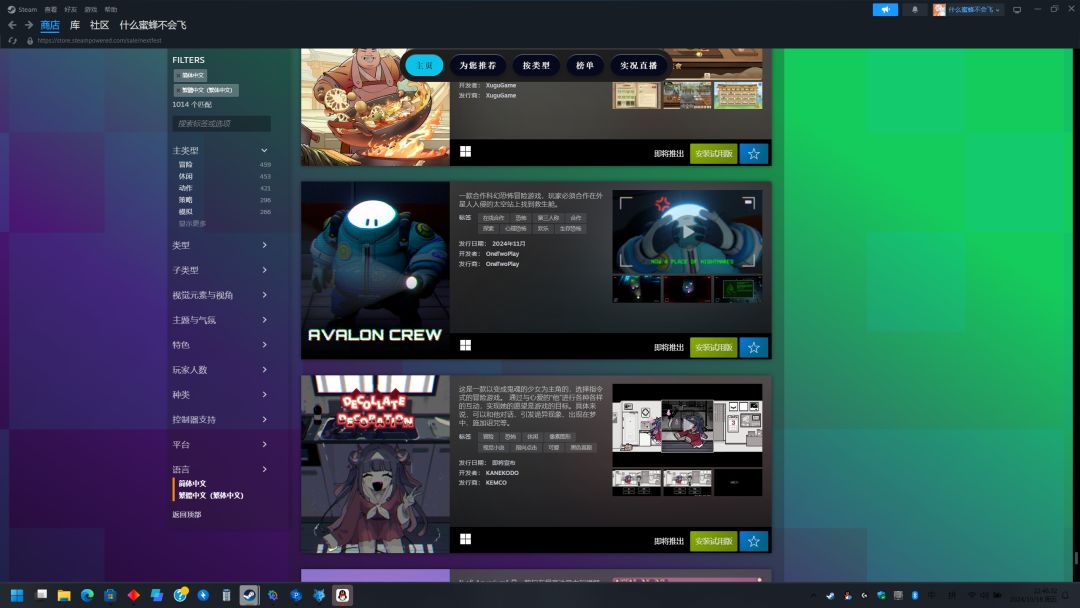Select the 实况直播 pill tab
1080x608 pixels.
[x=638, y=65]
